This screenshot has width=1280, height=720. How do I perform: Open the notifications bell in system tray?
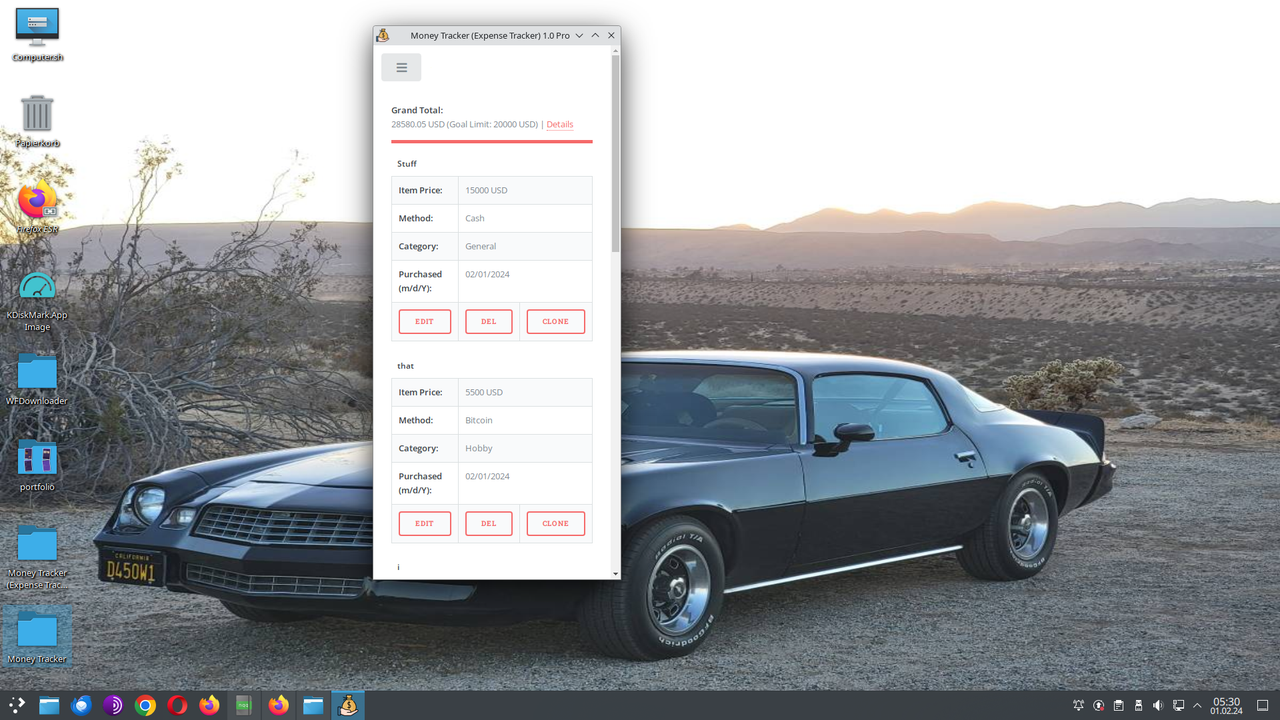click(1078, 705)
